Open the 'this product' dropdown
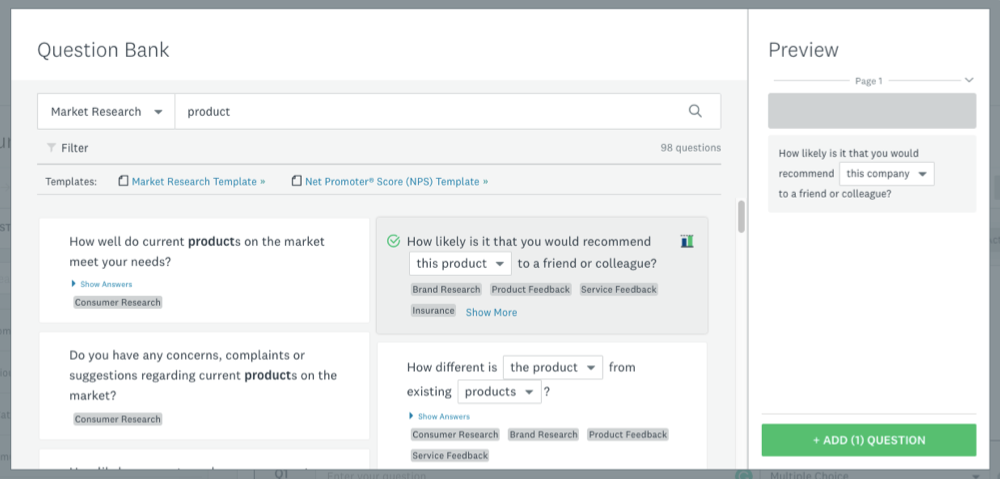1000x479 pixels. [460, 264]
